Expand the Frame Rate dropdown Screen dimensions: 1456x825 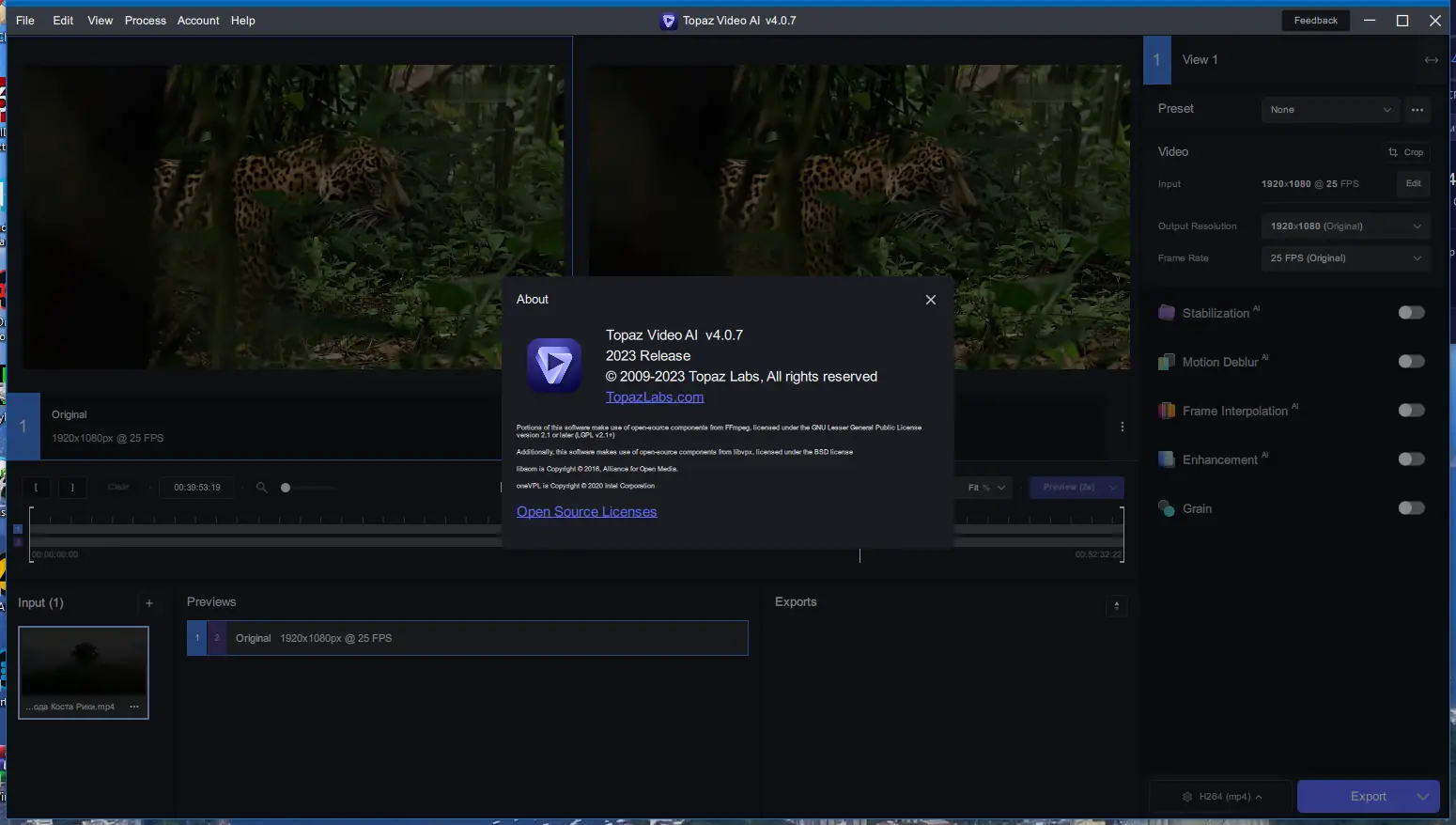pos(1345,258)
